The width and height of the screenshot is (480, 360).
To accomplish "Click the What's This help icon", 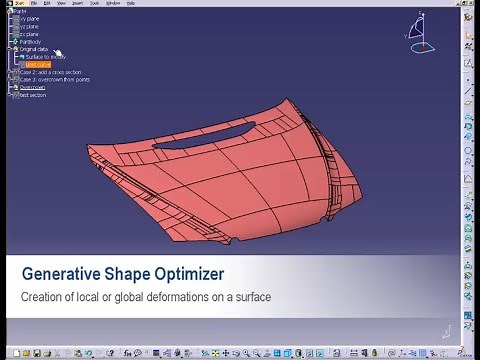I will pyautogui.click(x=110, y=353).
